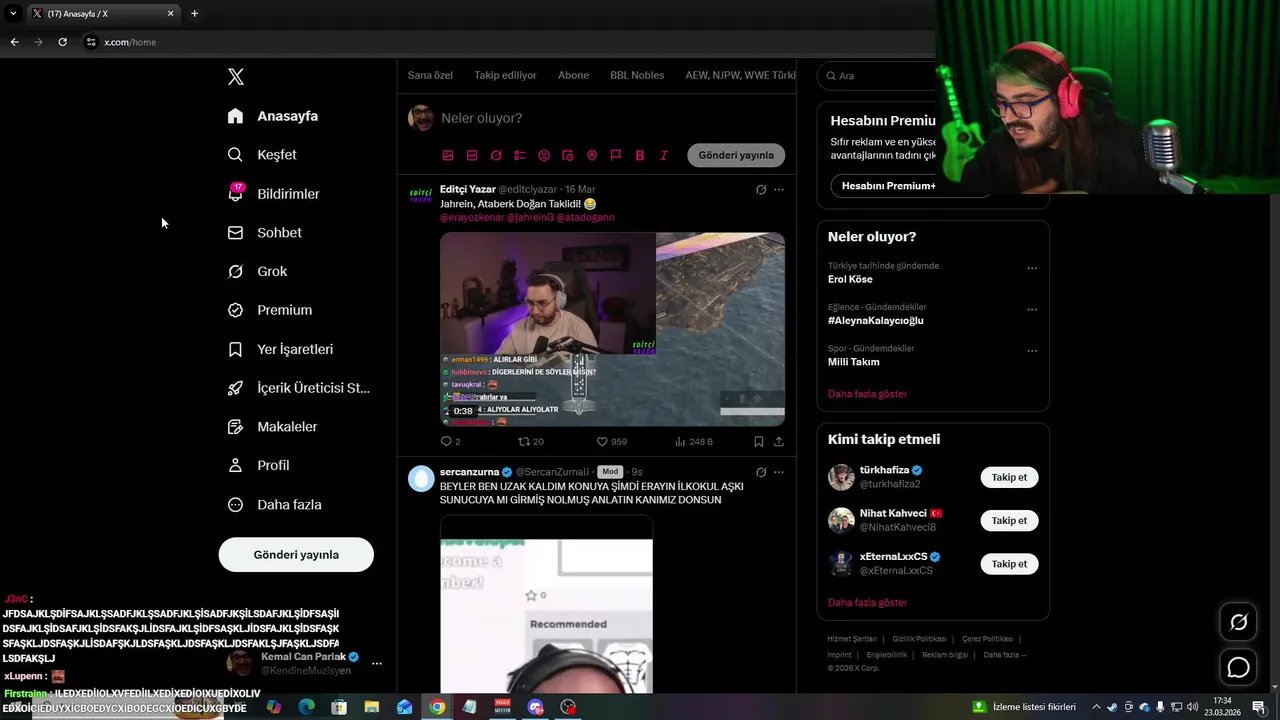This screenshot has width=1280, height=720.
Task: Open Editçi Yazar profile avatar
Action: click(421, 196)
